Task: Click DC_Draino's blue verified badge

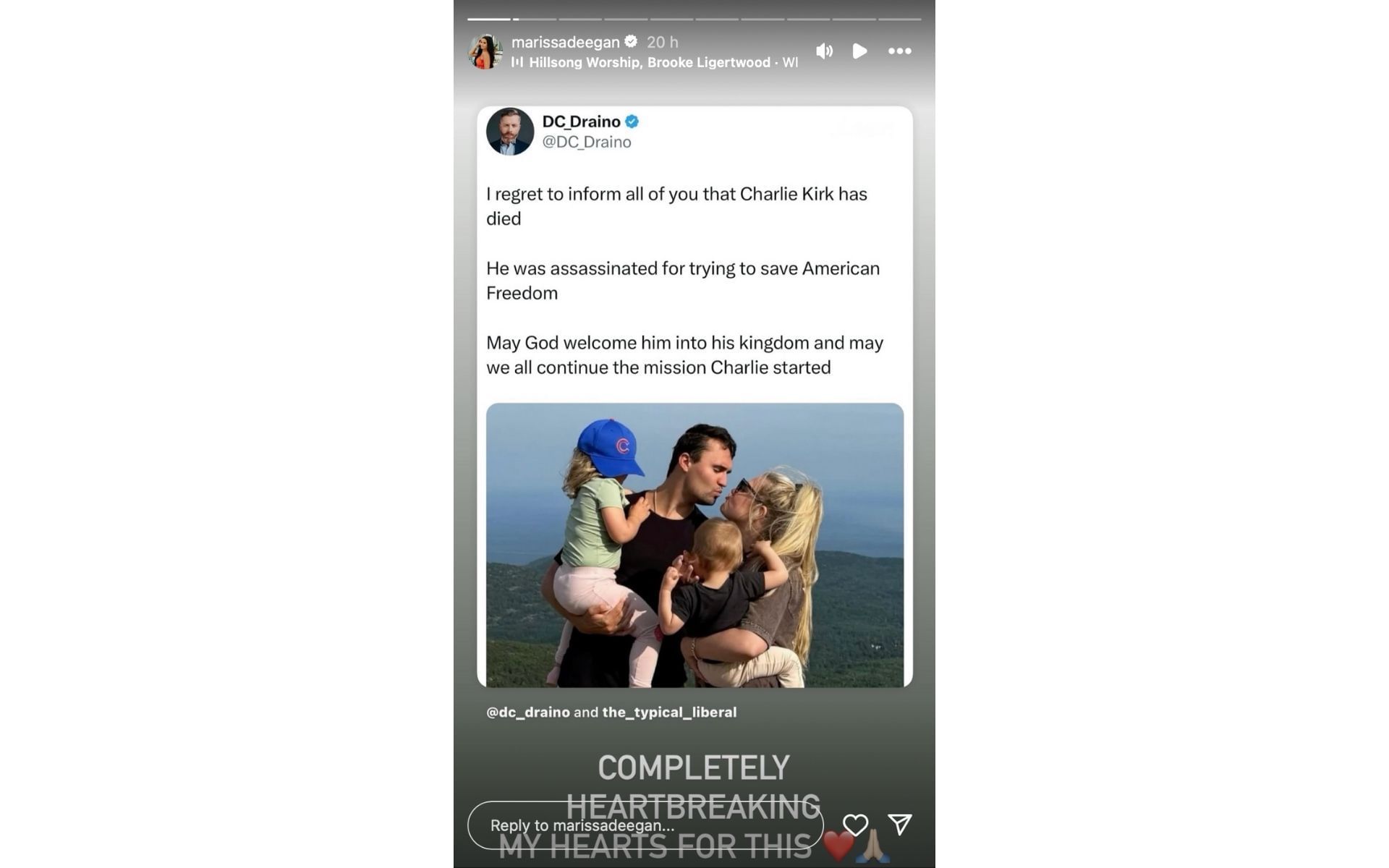Action: tap(632, 122)
